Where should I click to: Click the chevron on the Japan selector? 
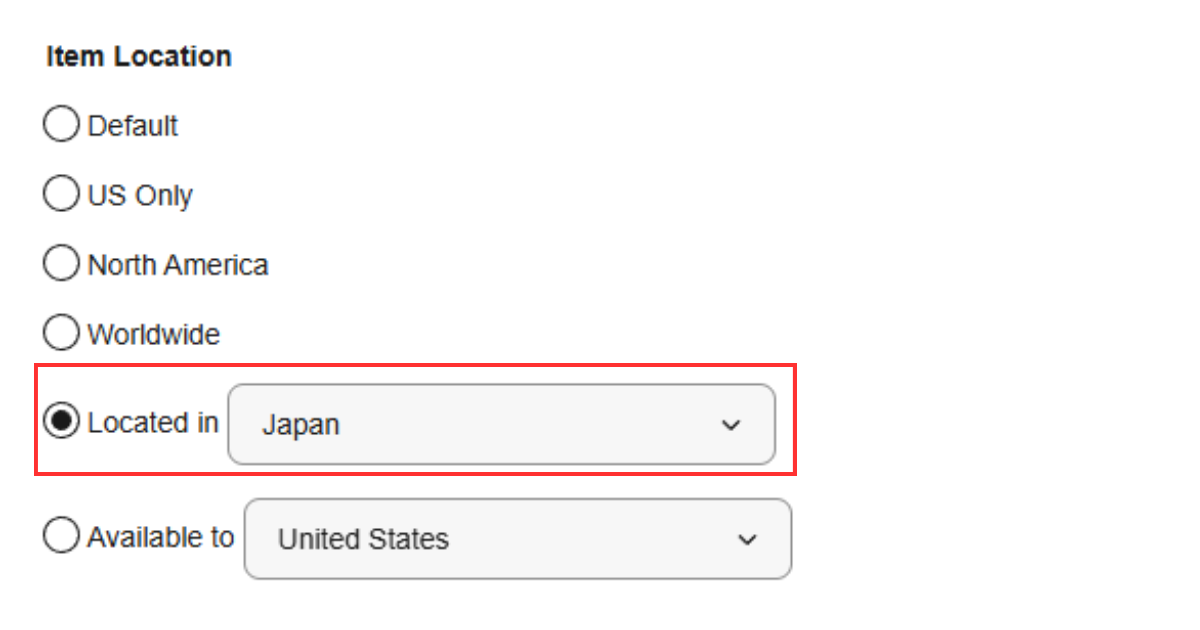(731, 424)
